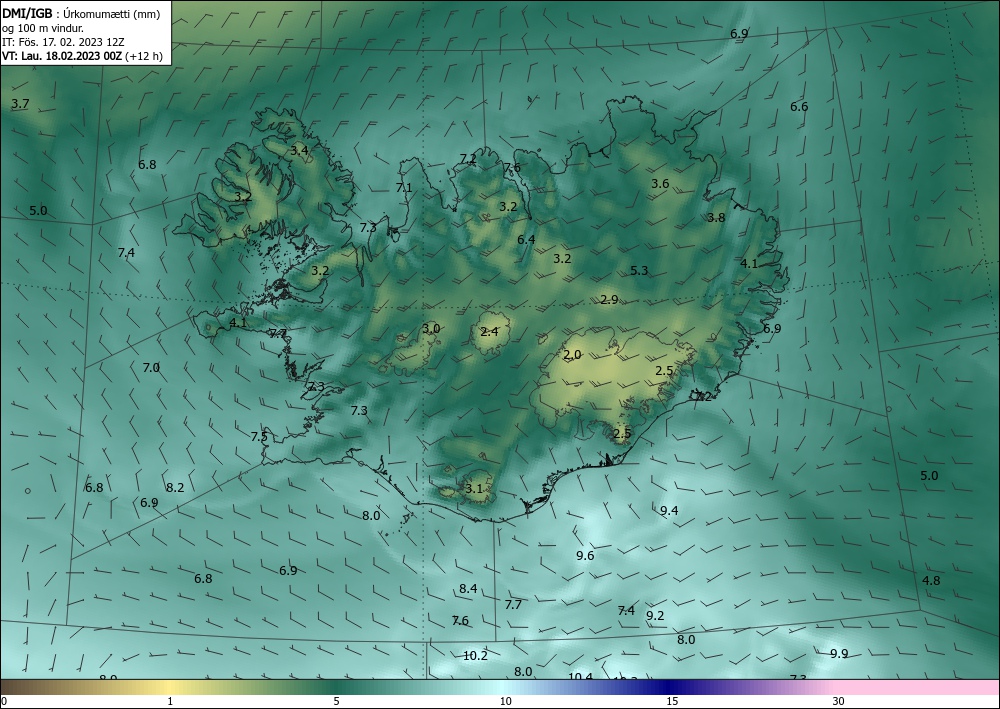Click the 8.2 map value
The height and width of the screenshot is (709, 1000).
(x=175, y=487)
